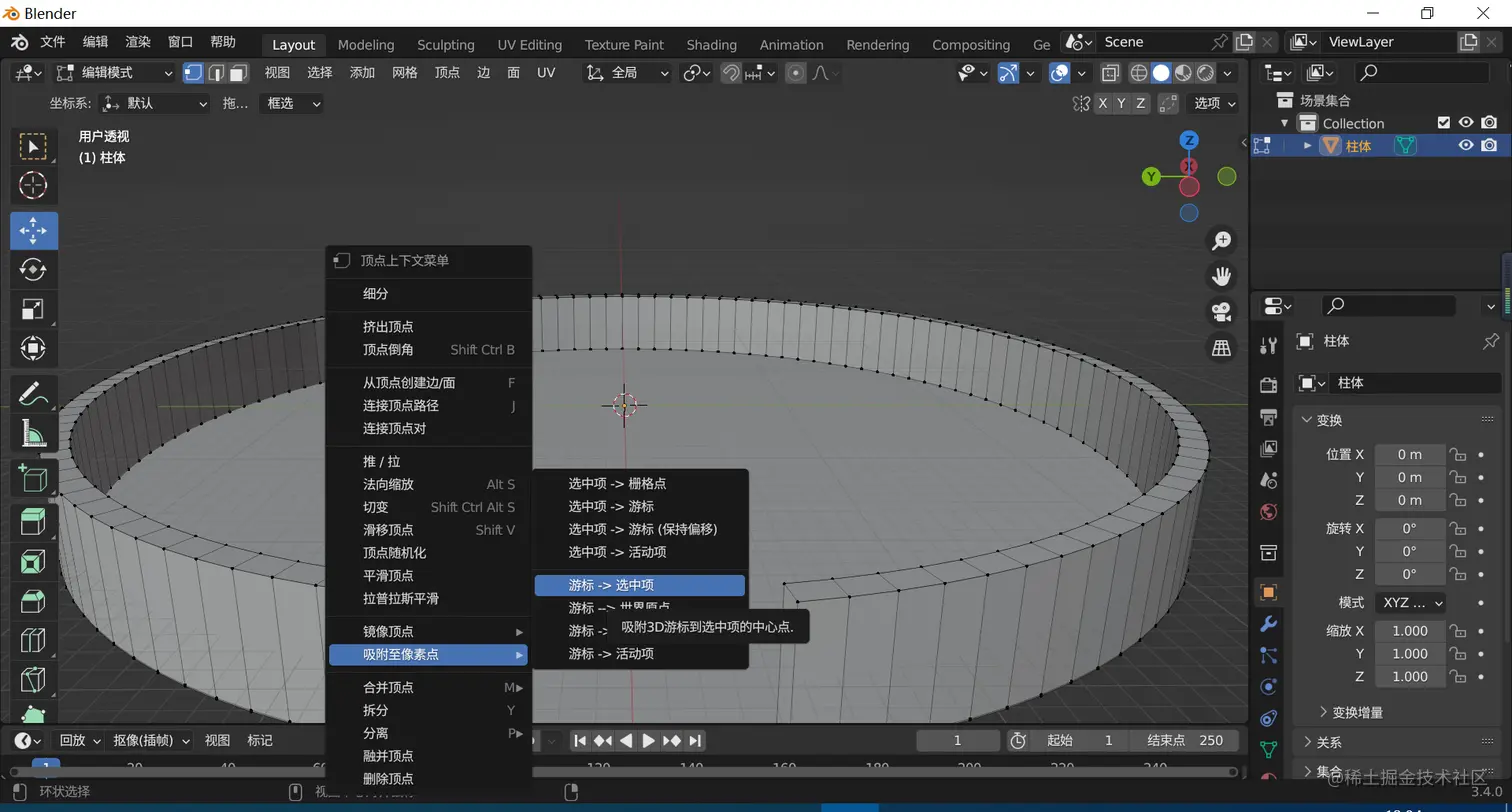Select the Transform tool
1512x812 pixels.
pos(33,348)
